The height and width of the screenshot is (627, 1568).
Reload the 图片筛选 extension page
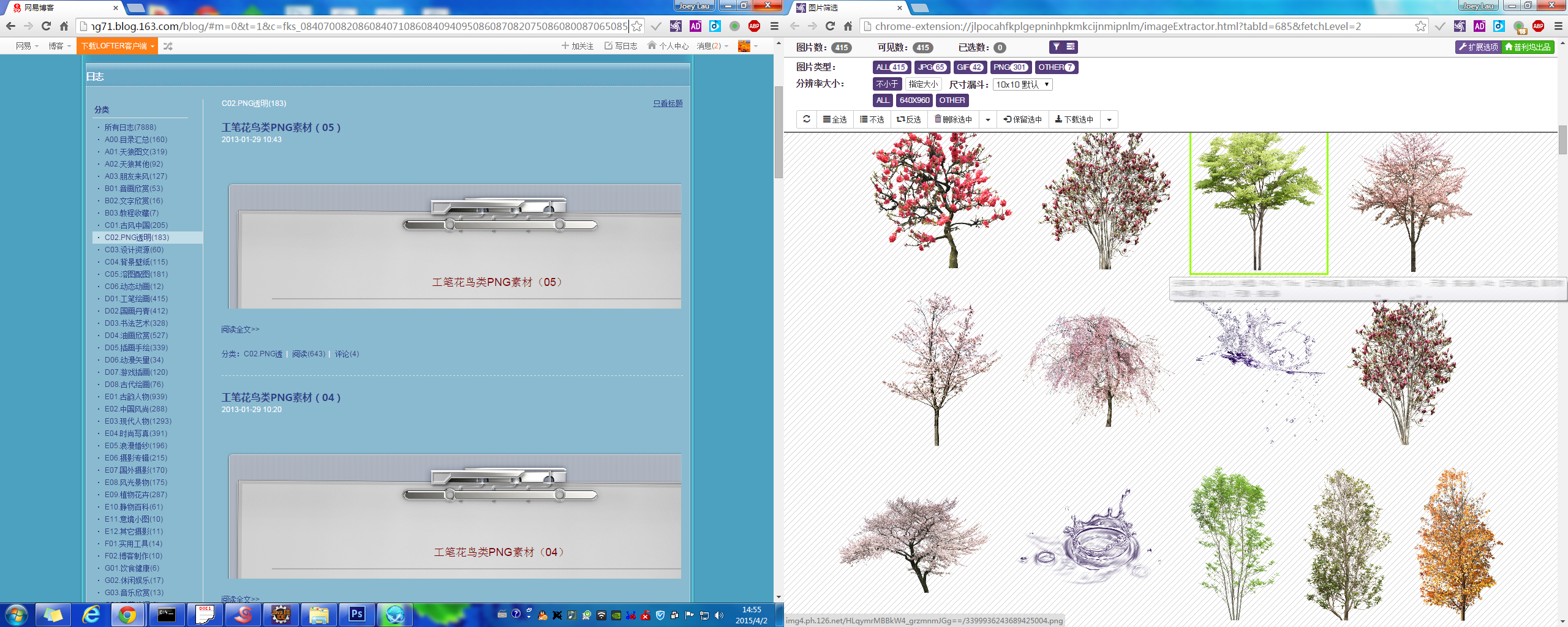coord(830,26)
